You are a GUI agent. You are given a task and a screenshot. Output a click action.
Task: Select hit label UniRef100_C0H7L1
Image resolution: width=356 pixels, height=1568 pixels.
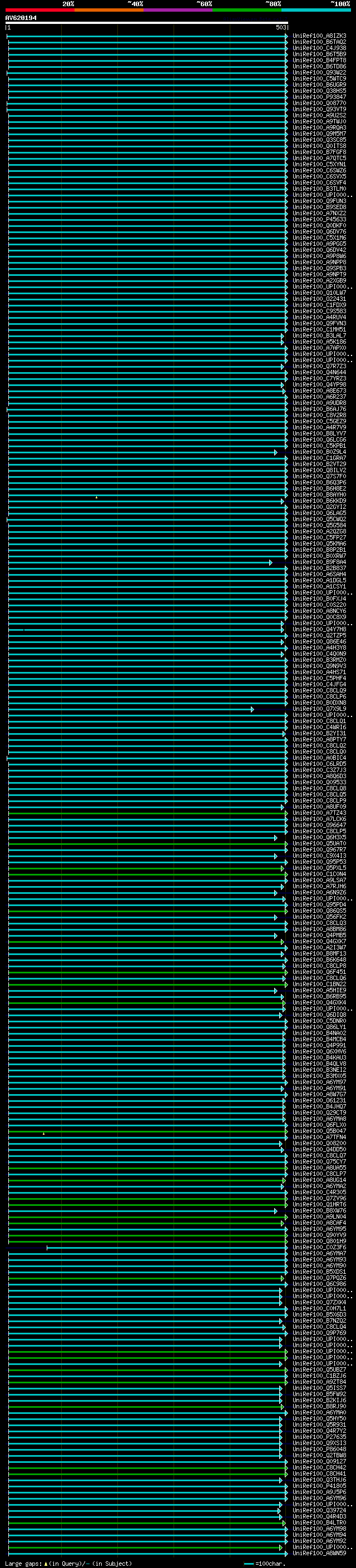(319, 1309)
